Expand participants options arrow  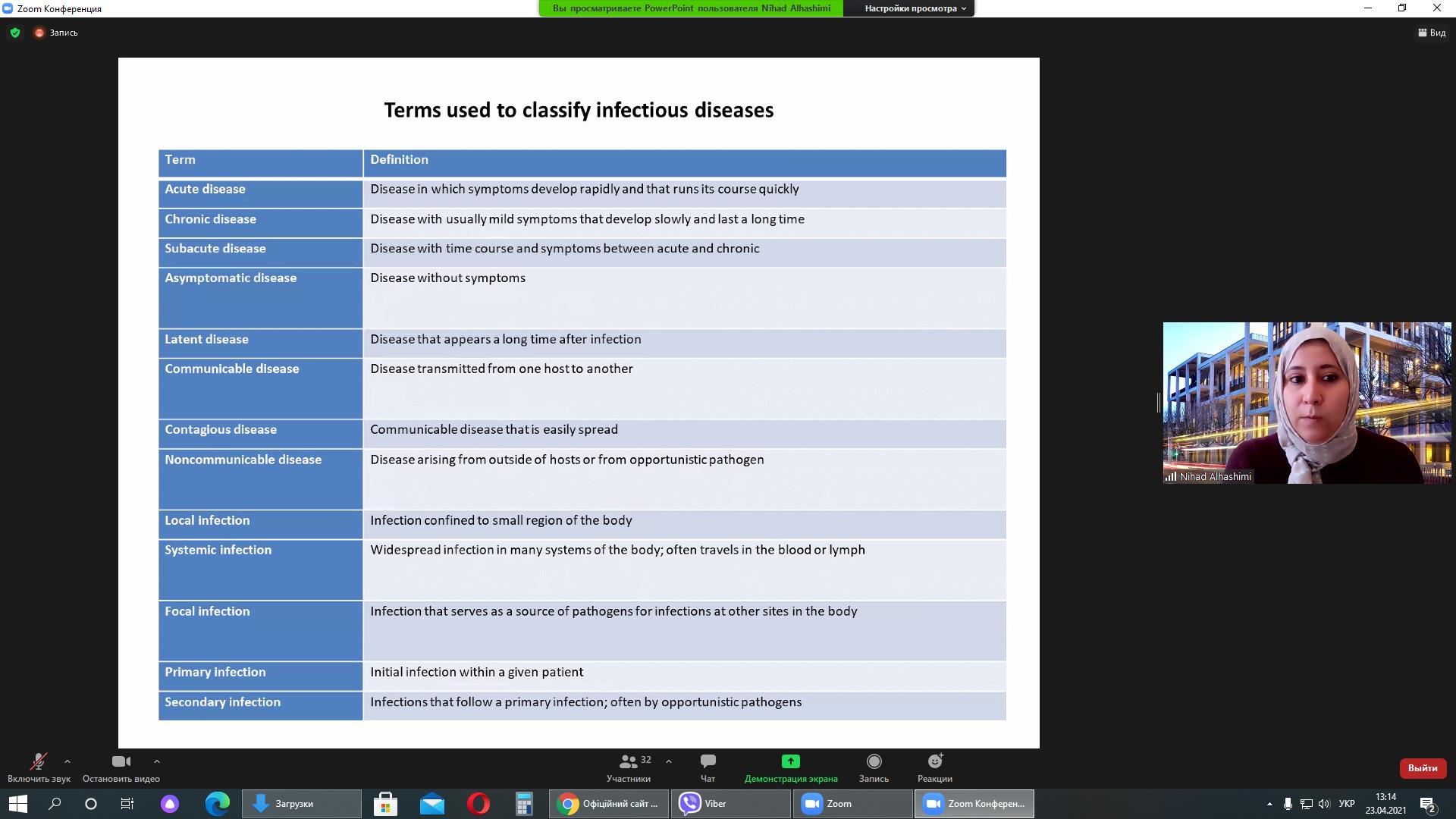pyautogui.click(x=668, y=761)
